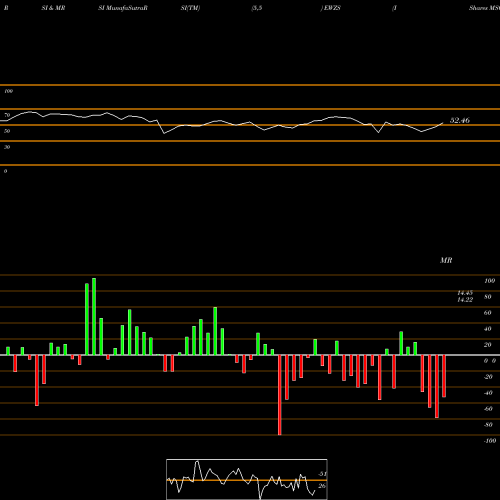Click the MR axis label 100

pos(489,281)
